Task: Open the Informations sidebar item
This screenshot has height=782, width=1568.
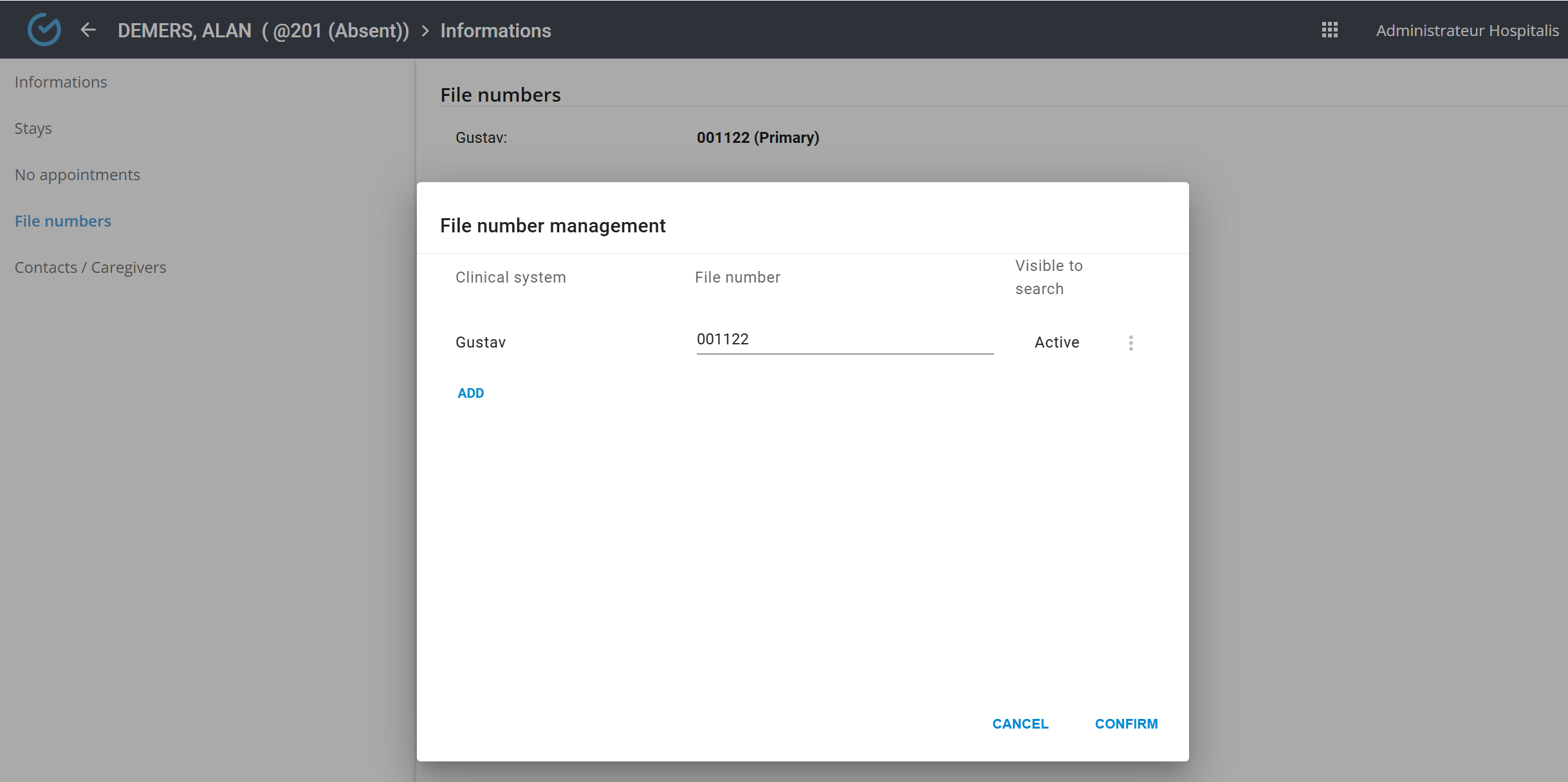Action: pos(61,82)
